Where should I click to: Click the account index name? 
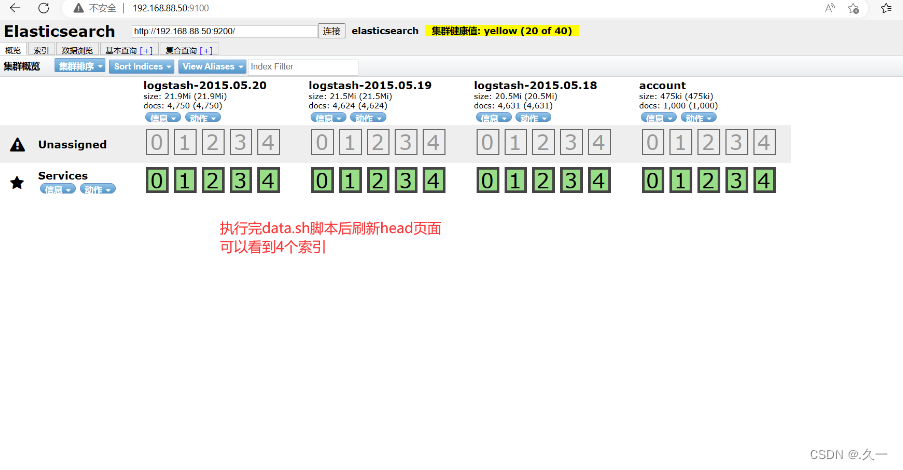tap(662, 85)
